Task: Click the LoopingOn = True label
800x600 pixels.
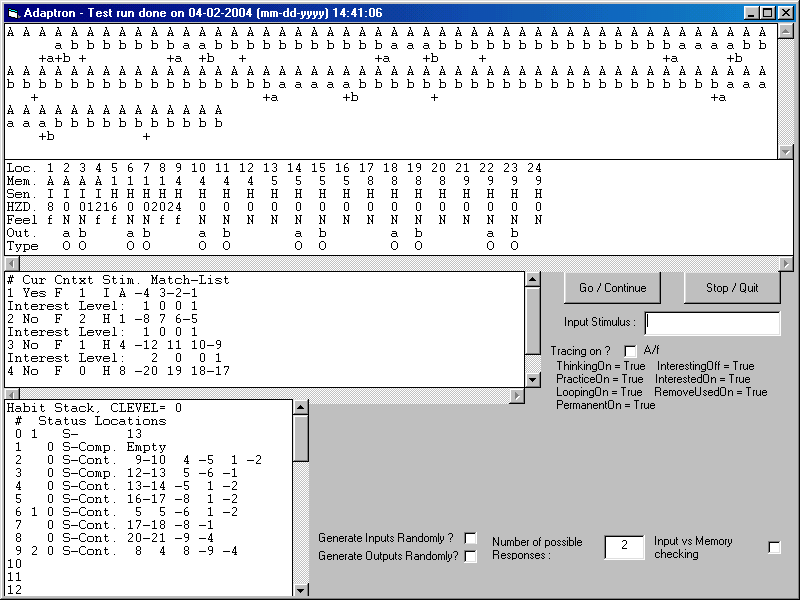Action: click(599, 392)
